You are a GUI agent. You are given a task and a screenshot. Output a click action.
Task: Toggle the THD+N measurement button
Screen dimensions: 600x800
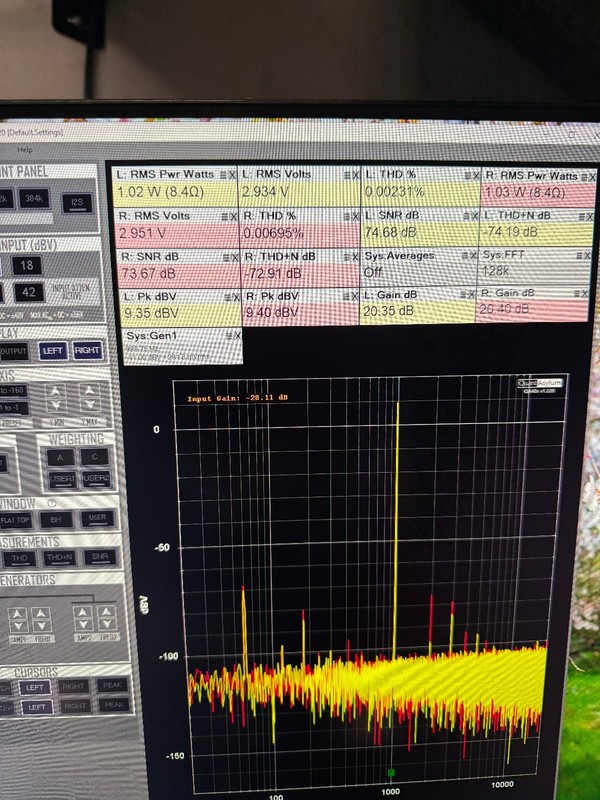pyautogui.click(x=60, y=558)
